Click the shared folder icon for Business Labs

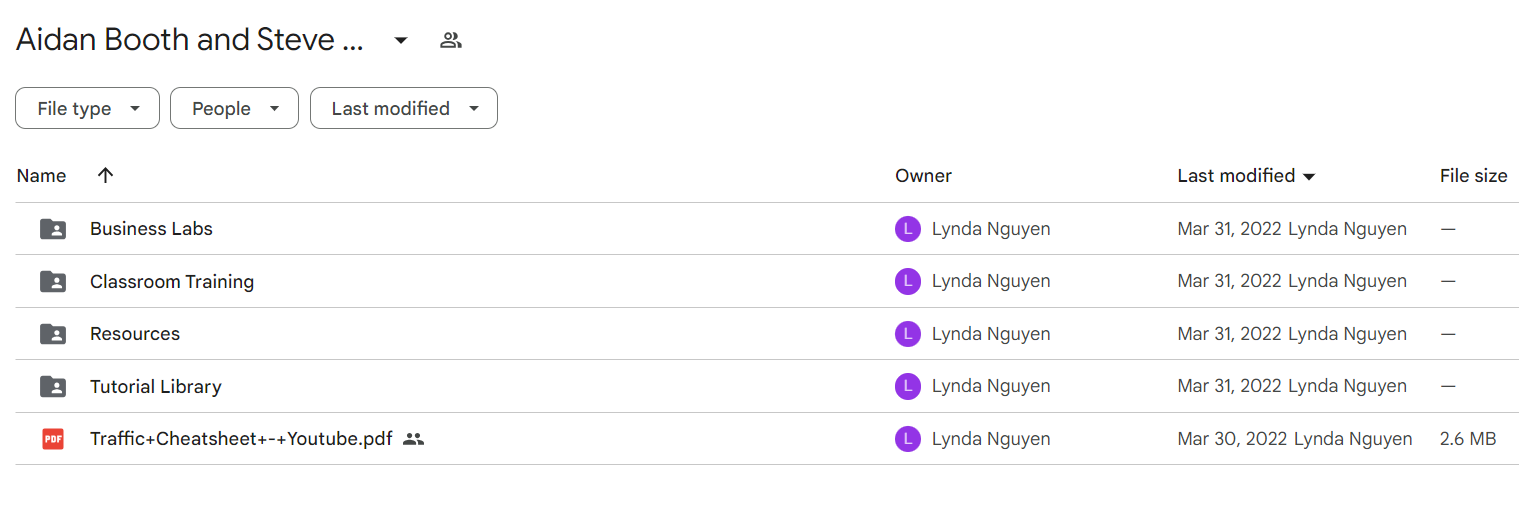point(53,229)
